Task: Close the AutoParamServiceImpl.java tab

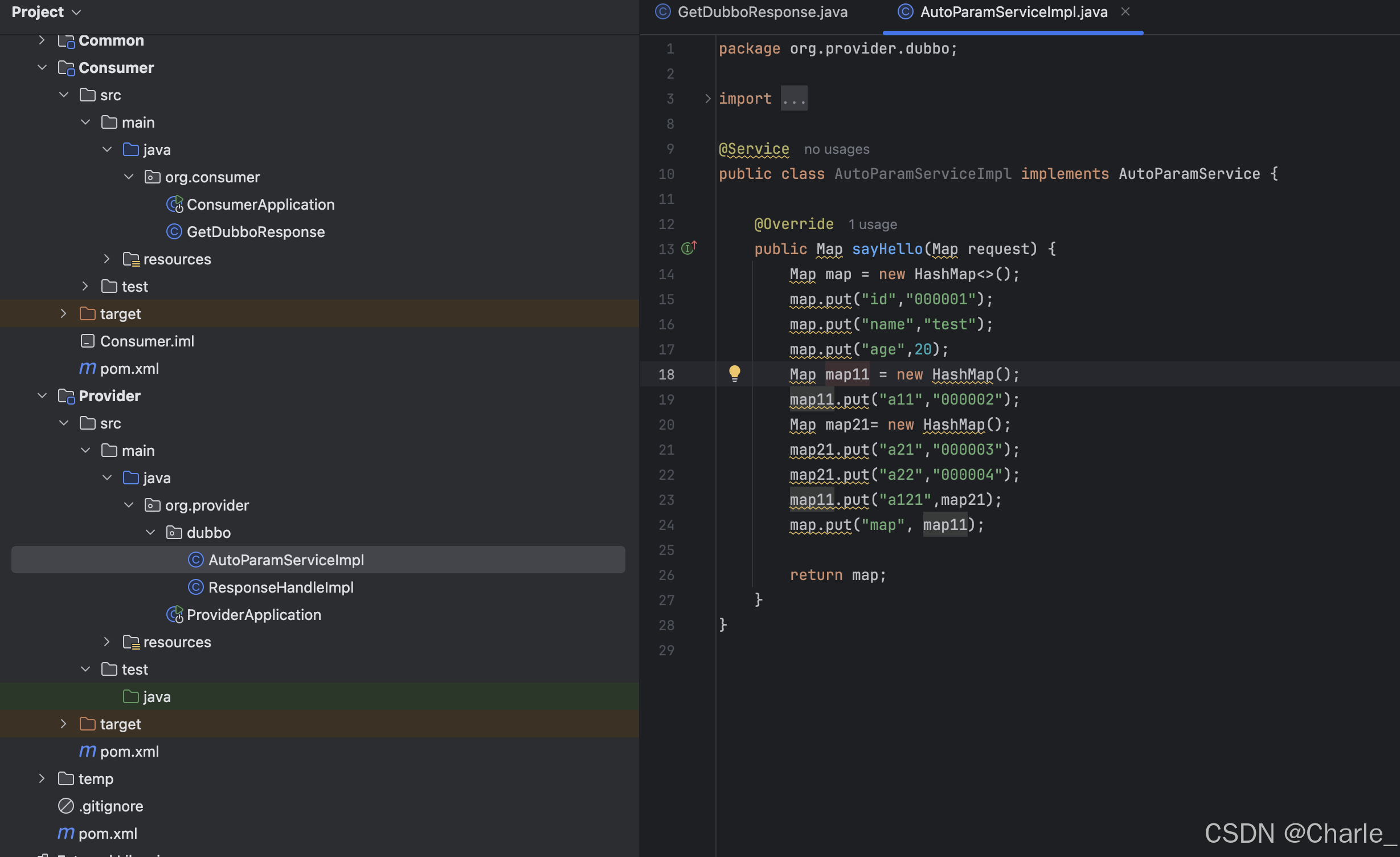Action: tap(1125, 12)
